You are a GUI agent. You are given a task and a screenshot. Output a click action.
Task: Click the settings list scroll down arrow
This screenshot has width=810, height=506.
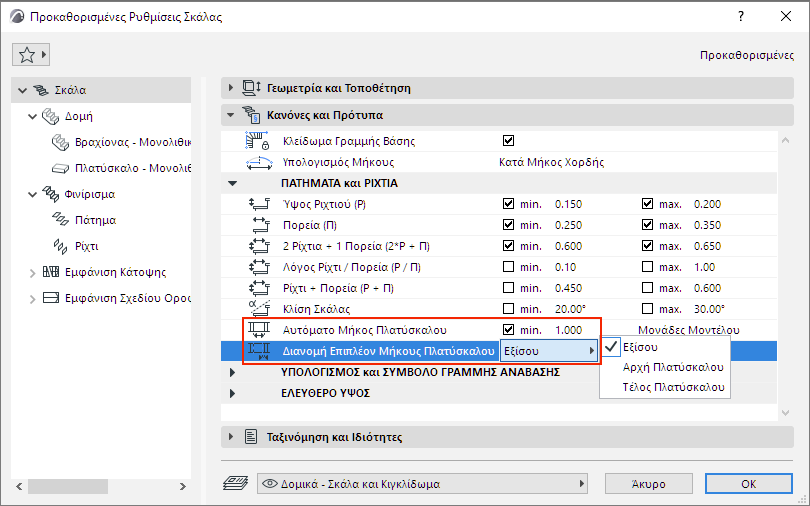tap(785, 413)
